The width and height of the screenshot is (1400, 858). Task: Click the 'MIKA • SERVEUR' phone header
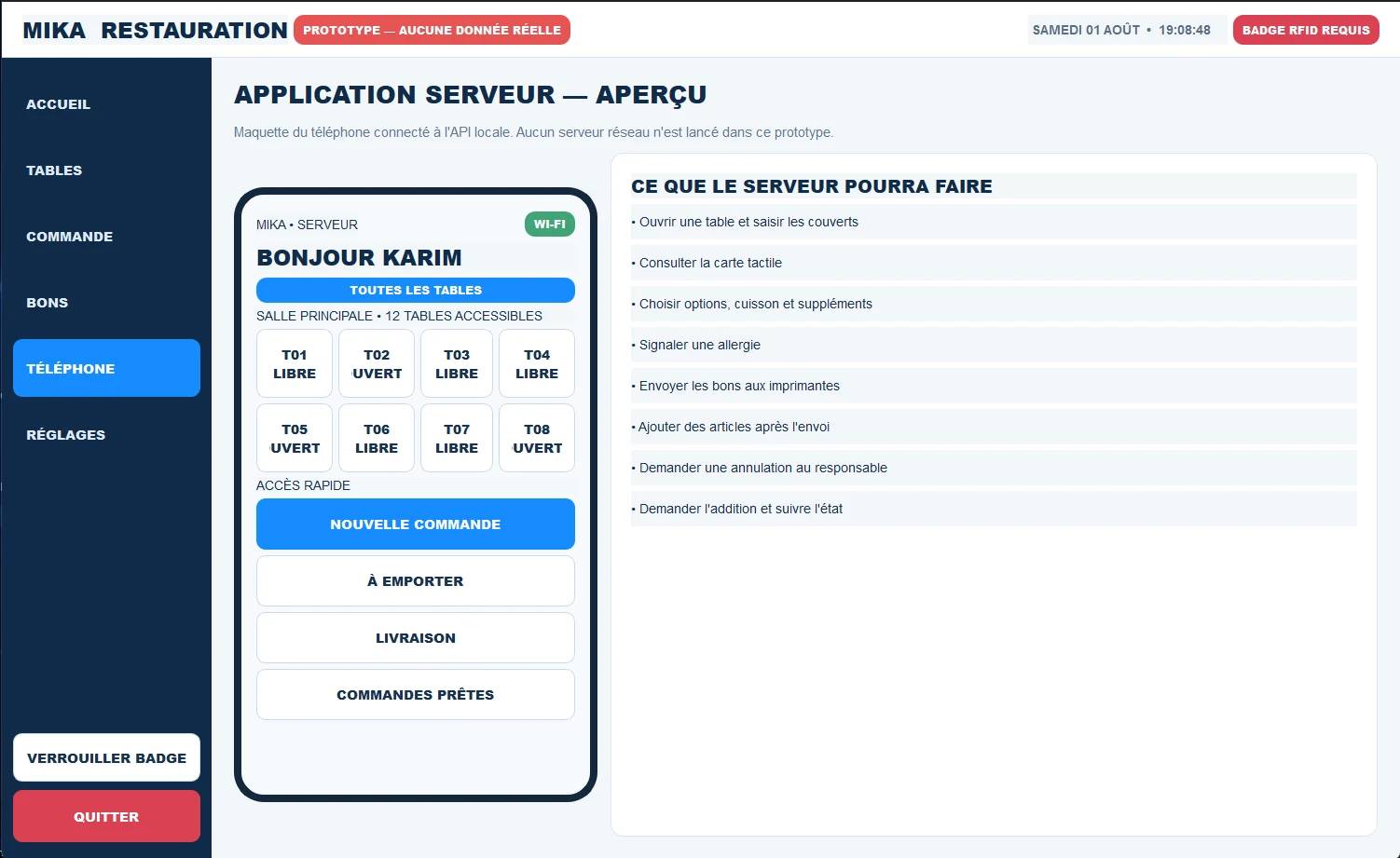point(307,225)
